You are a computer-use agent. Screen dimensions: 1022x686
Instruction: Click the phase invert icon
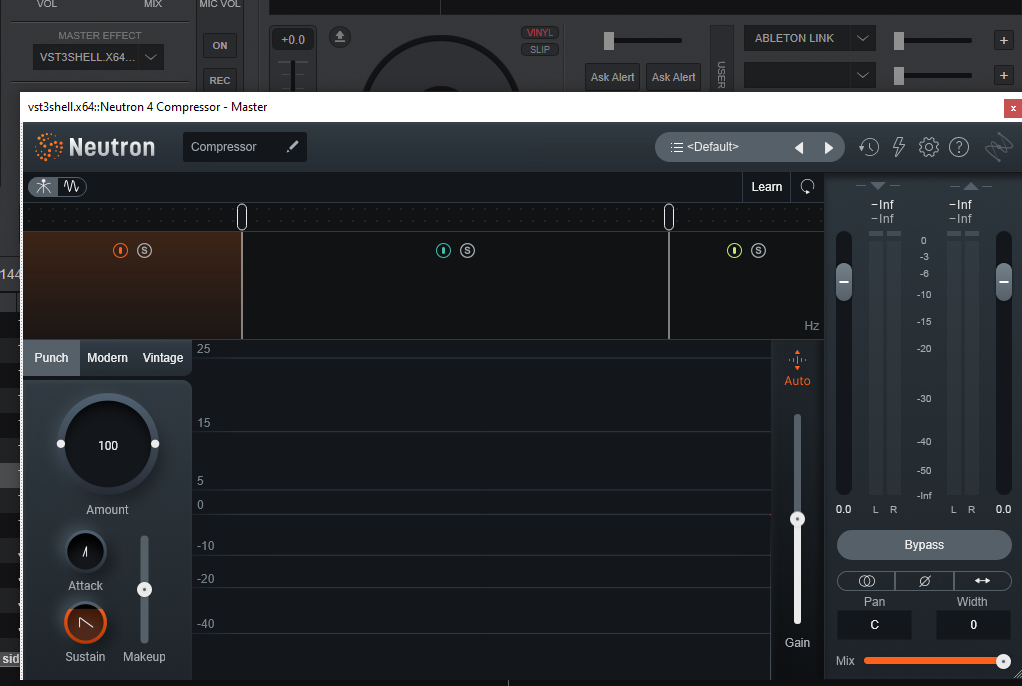(924, 581)
